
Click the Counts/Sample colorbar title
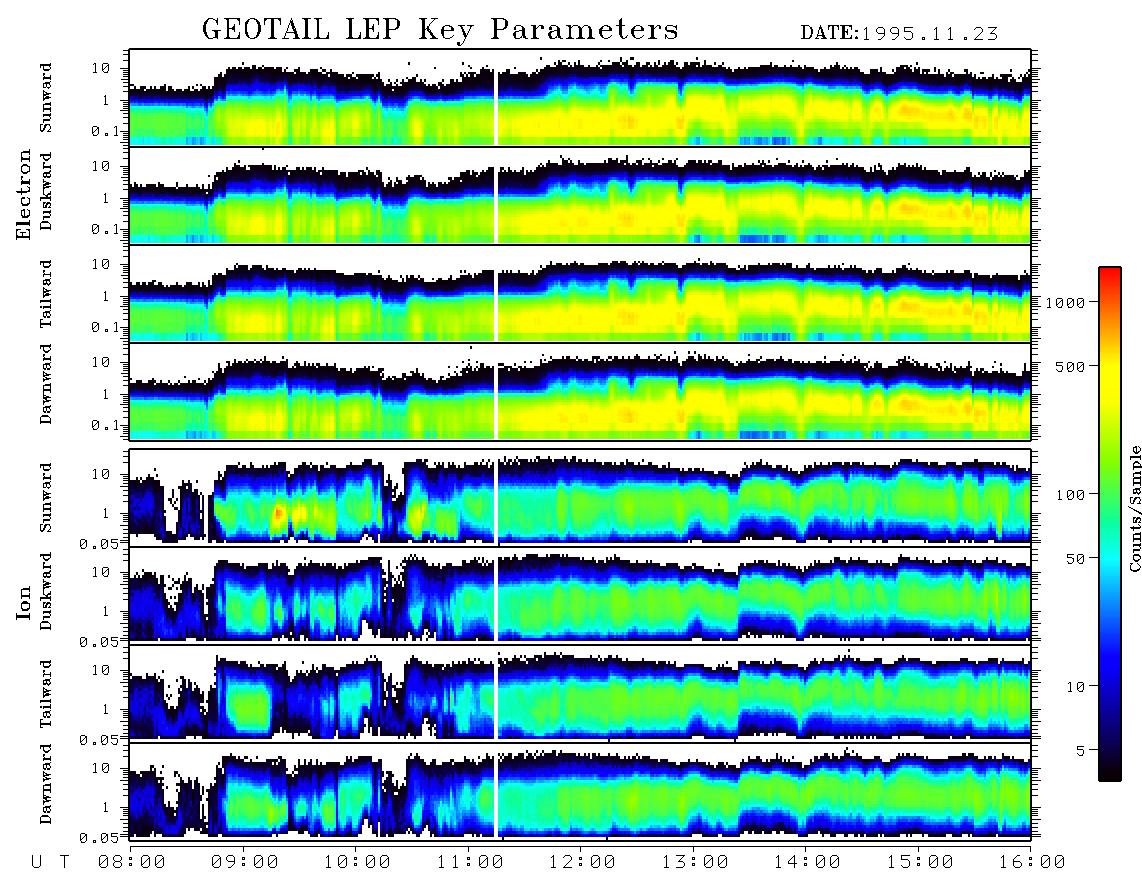coord(1135,508)
